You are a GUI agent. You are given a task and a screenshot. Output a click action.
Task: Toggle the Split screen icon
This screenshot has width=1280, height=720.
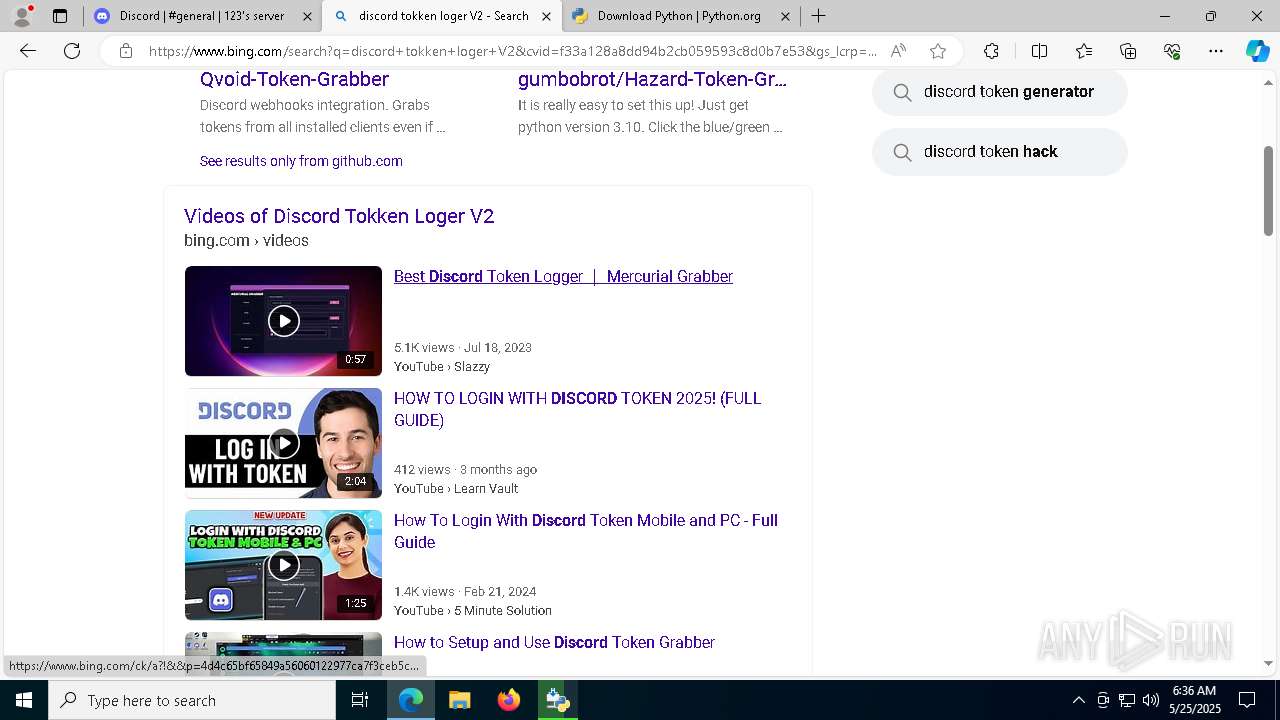point(1039,51)
